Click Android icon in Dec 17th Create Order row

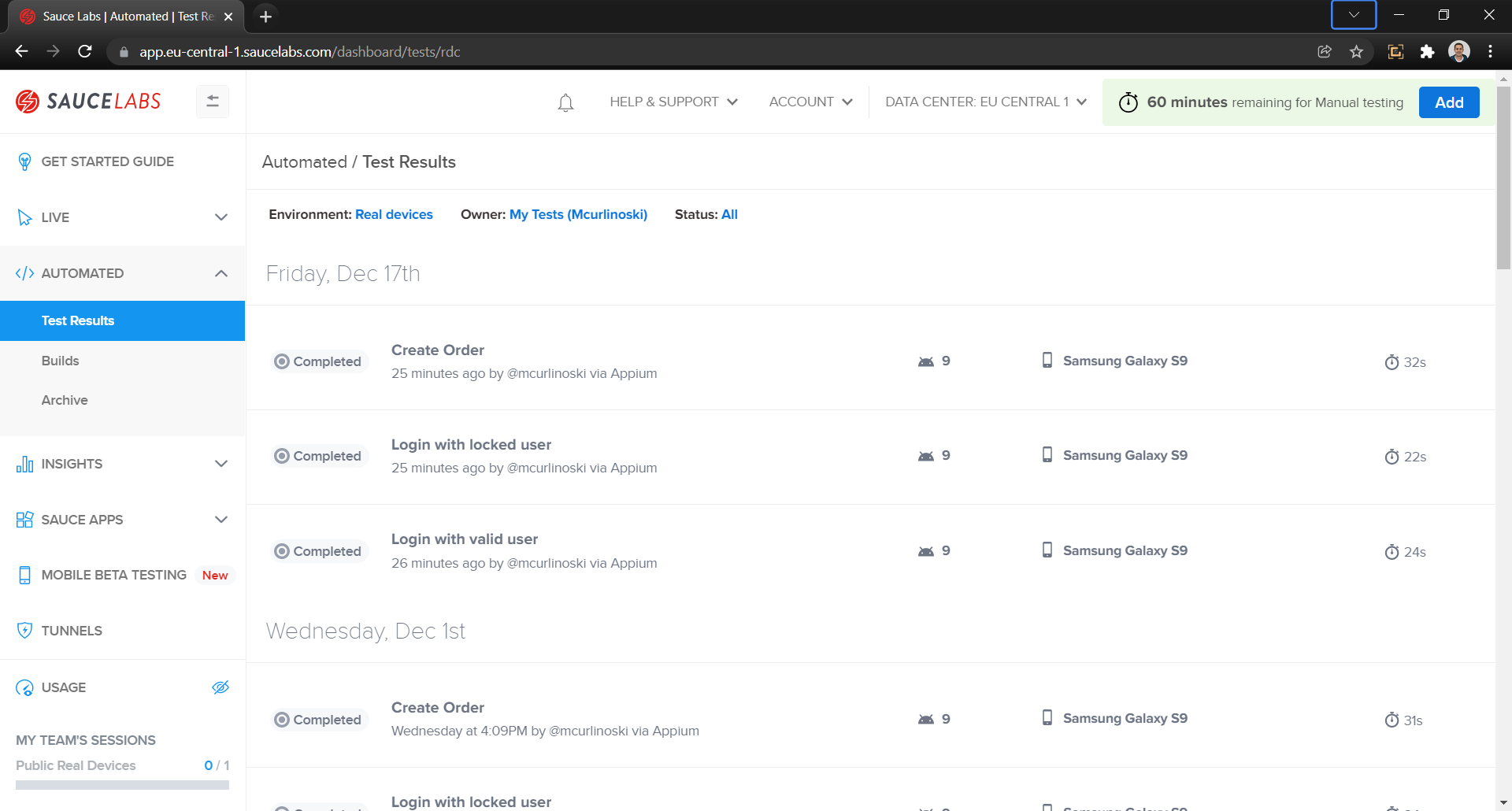click(926, 361)
